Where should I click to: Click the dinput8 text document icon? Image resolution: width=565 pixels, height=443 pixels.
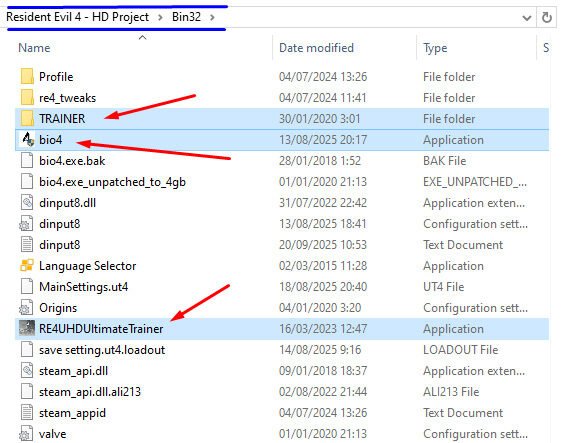point(27,245)
